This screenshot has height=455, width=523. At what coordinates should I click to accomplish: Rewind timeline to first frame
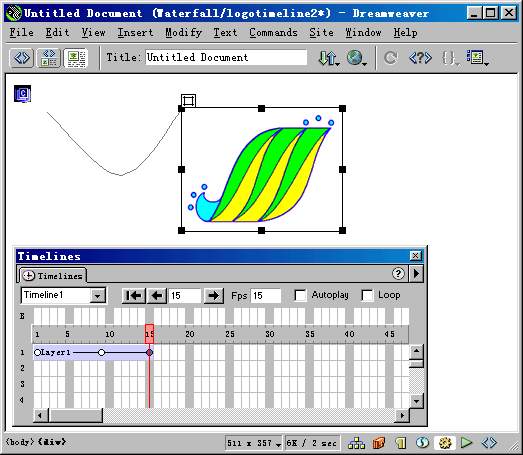(x=133, y=296)
